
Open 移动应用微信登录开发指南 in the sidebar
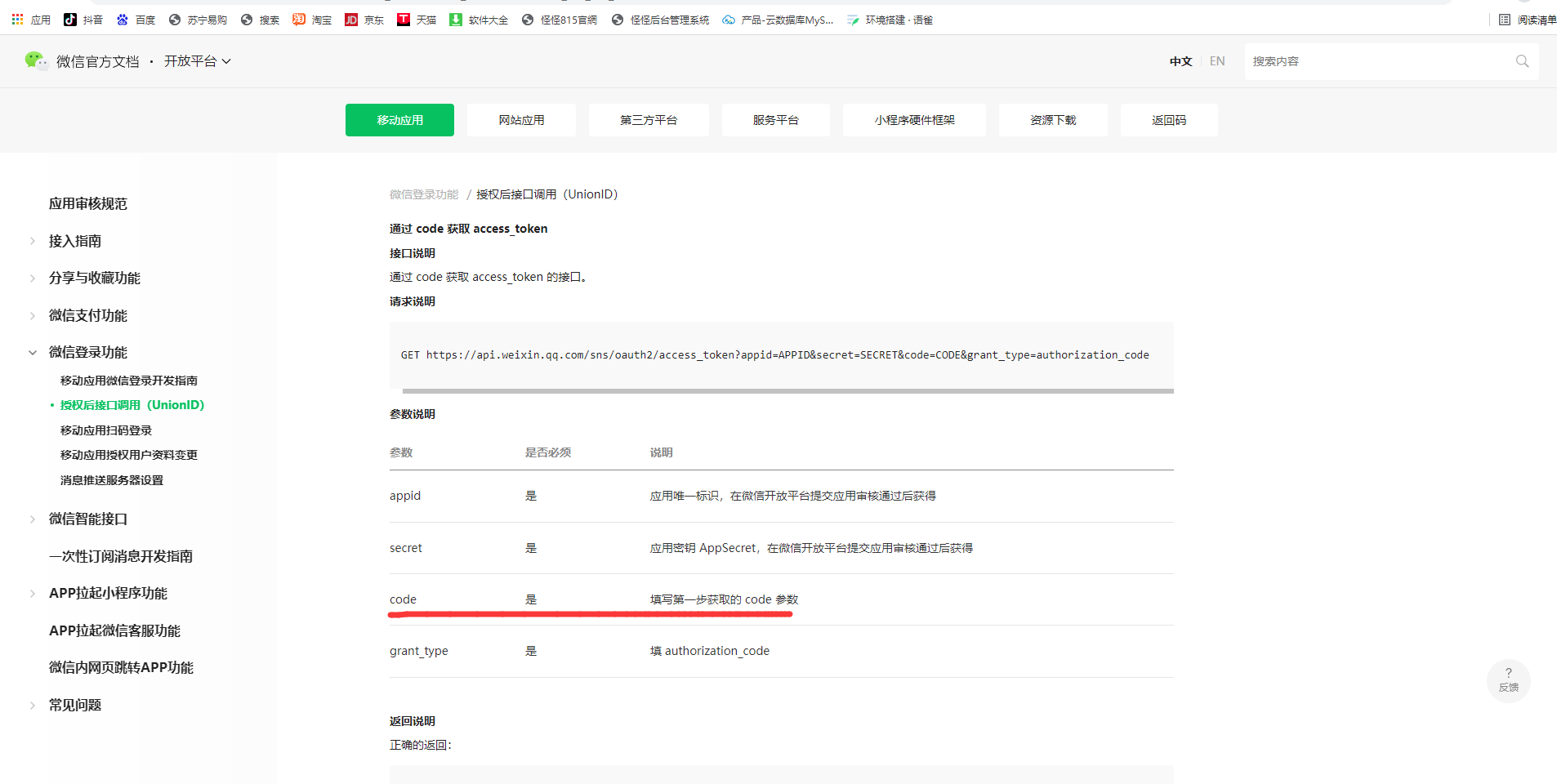129,381
